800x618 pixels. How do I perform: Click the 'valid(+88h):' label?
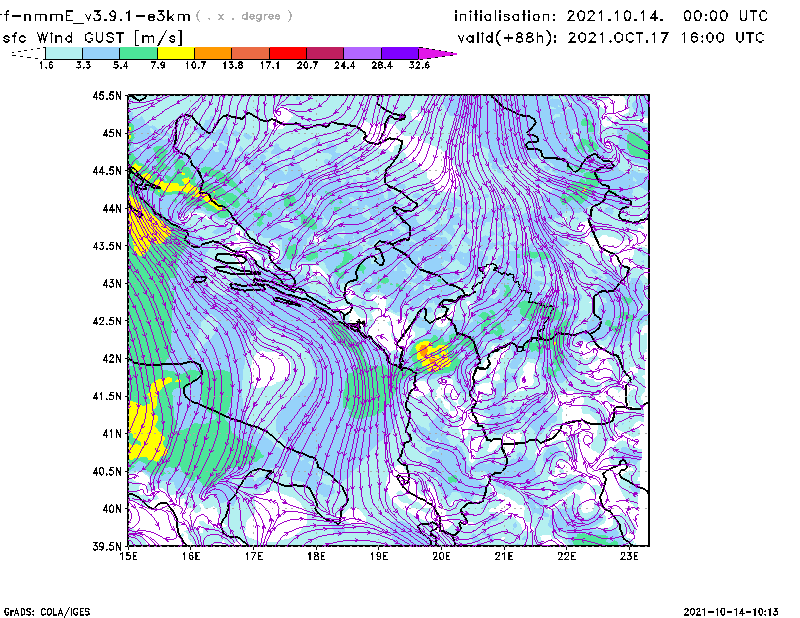(508, 38)
